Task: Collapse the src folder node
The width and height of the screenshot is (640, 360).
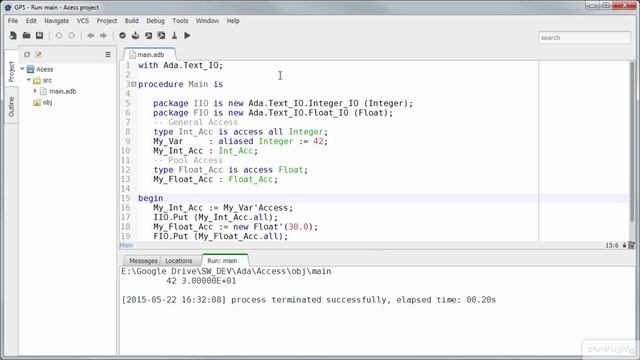Action: click(x=29, y=80)
